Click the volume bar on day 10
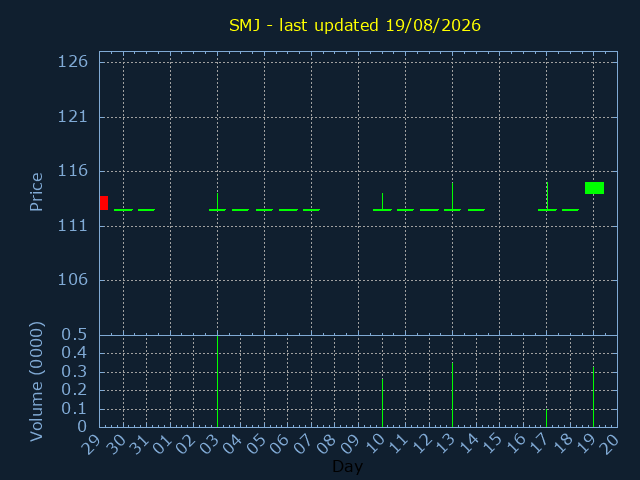The width and height of the screenshot is (640, 480). click(x=382, y=402)
